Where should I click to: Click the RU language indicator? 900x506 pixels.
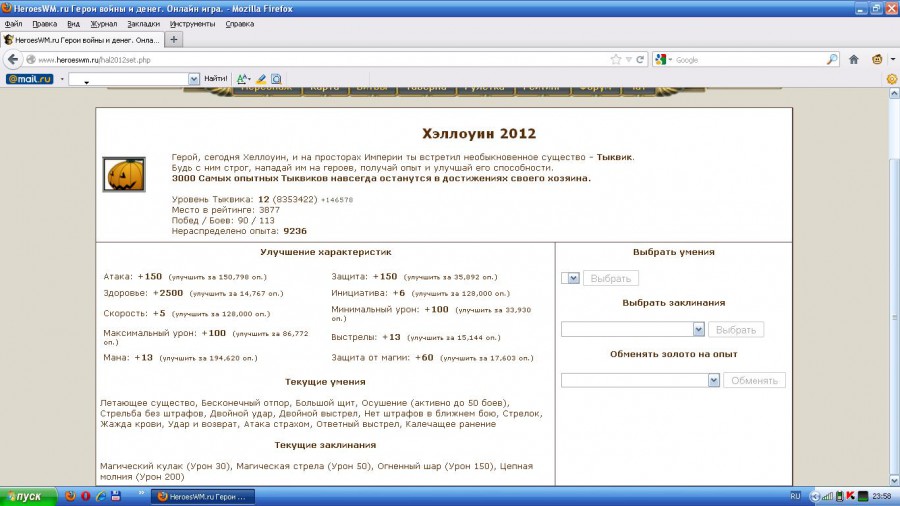point(795,496)
